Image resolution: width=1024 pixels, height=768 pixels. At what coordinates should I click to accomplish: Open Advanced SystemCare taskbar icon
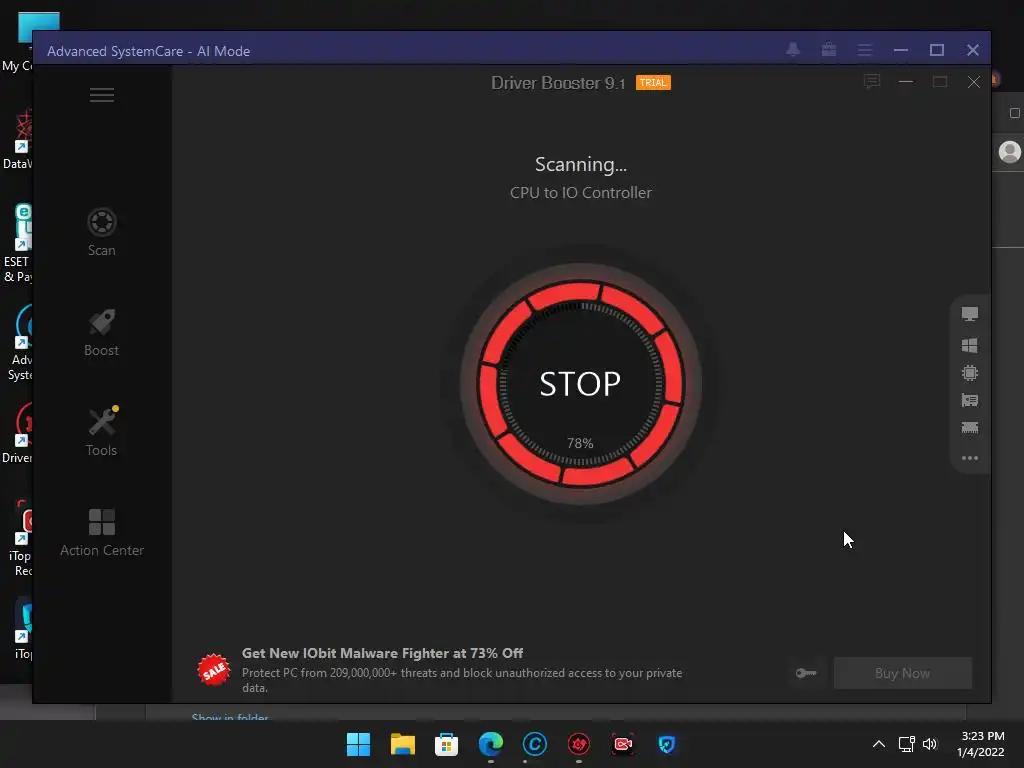[534, 744]
